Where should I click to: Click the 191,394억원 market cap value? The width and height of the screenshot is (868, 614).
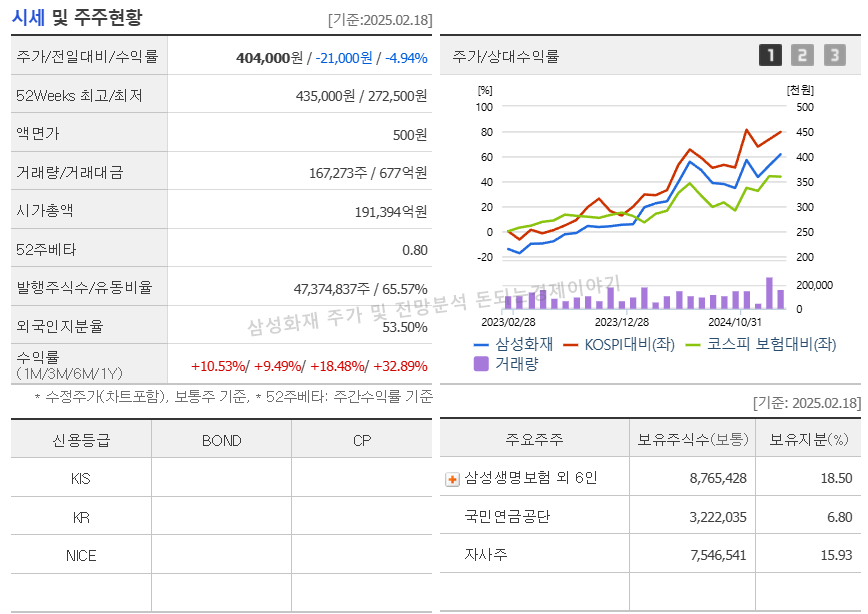[391, 211]
